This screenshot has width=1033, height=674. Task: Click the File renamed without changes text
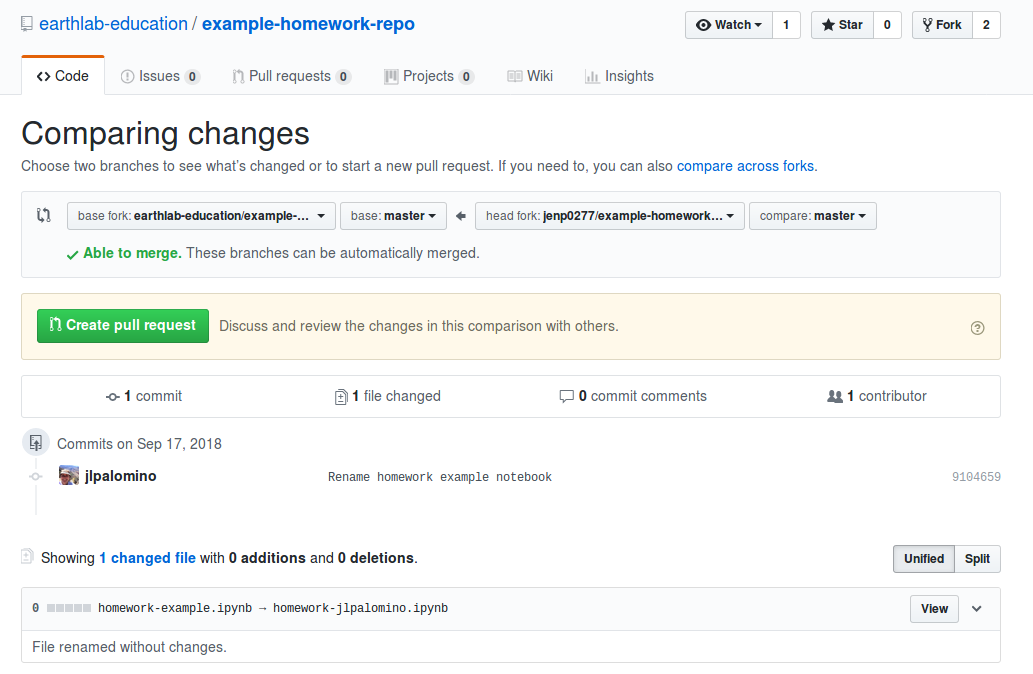pyautogui.click(x=129, y=647)
